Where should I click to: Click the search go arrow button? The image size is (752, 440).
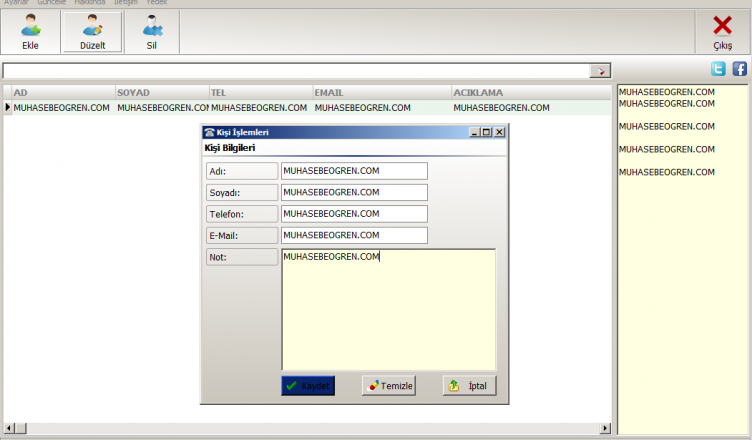(599, 71)
